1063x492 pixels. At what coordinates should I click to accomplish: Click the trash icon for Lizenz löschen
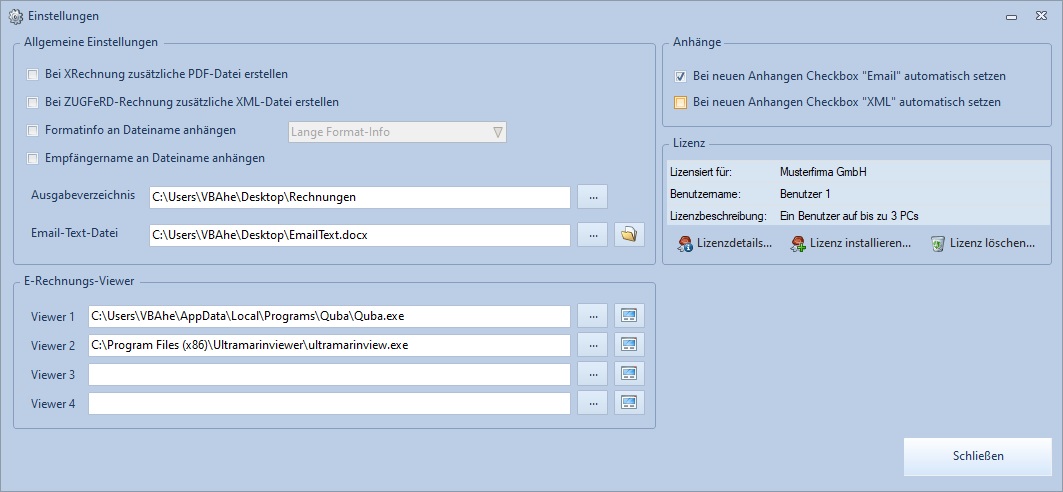tap(938, 244)
